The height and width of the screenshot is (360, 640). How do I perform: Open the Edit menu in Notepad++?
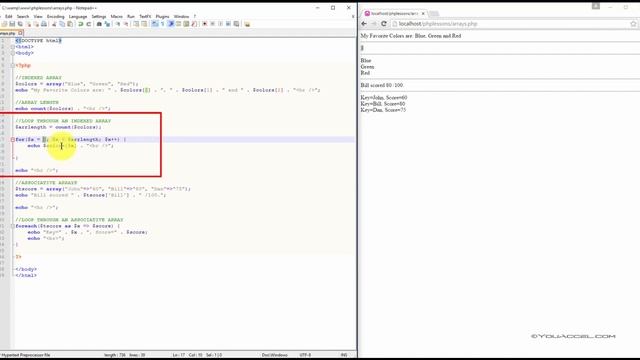9,16
